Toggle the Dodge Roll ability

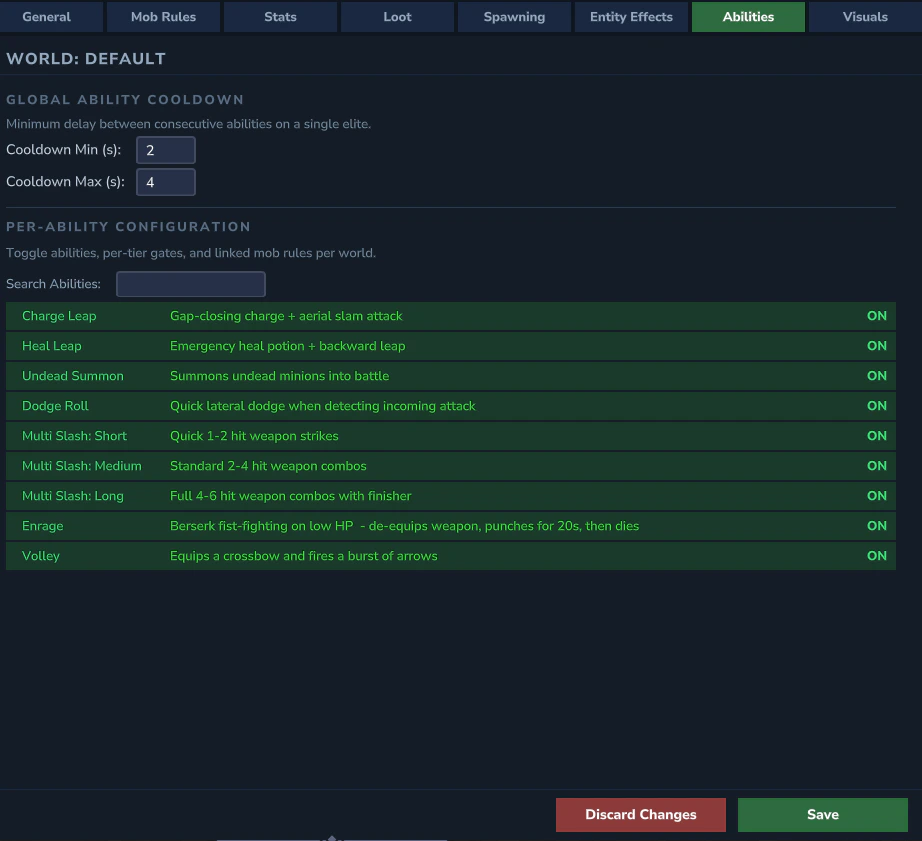tap(876, 406)
